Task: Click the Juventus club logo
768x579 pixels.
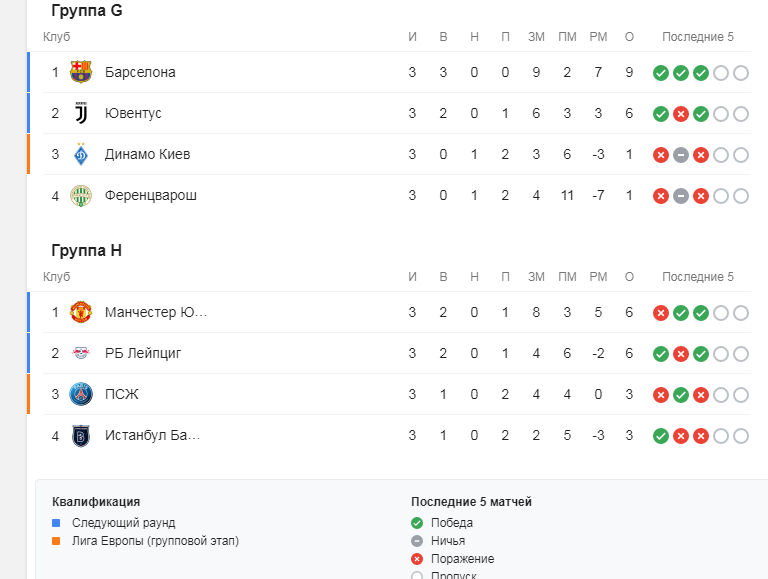Action: click(81, 113)
